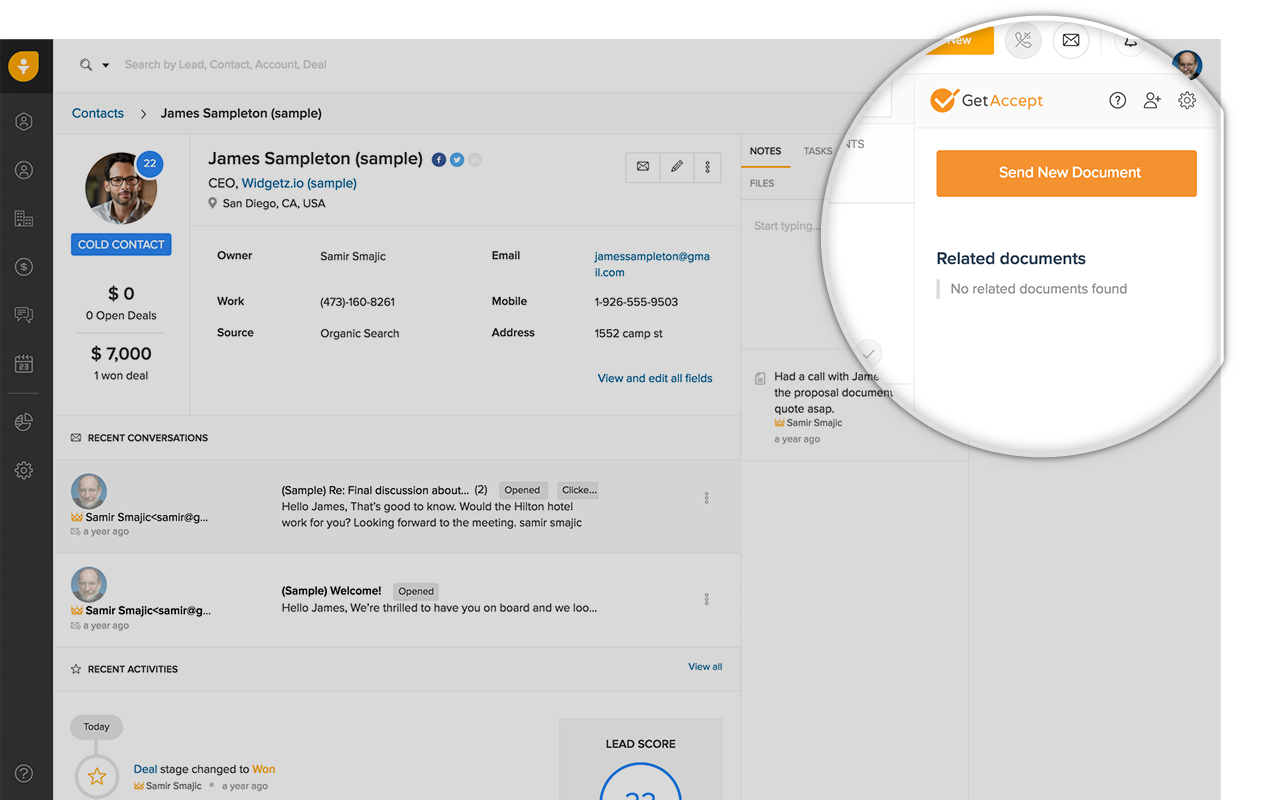Click the mobile number 1-926-555-9503

(x=636, y=302)
